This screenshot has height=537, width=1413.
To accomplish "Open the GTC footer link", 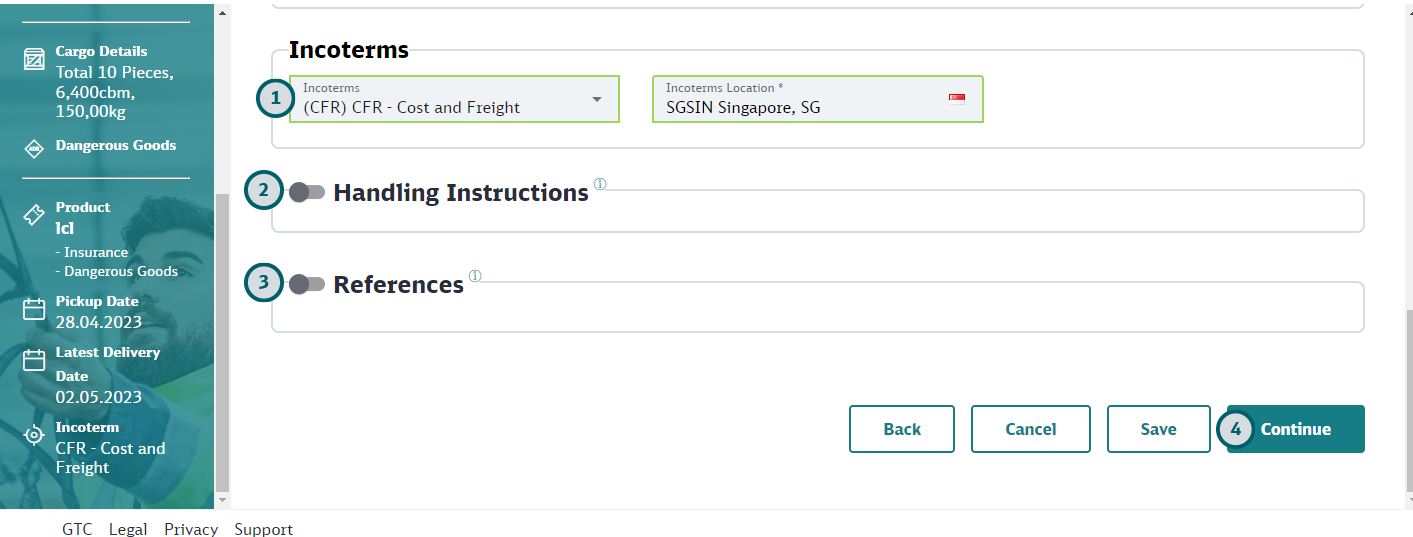I will pyautogui.click(x=77, y=529).
